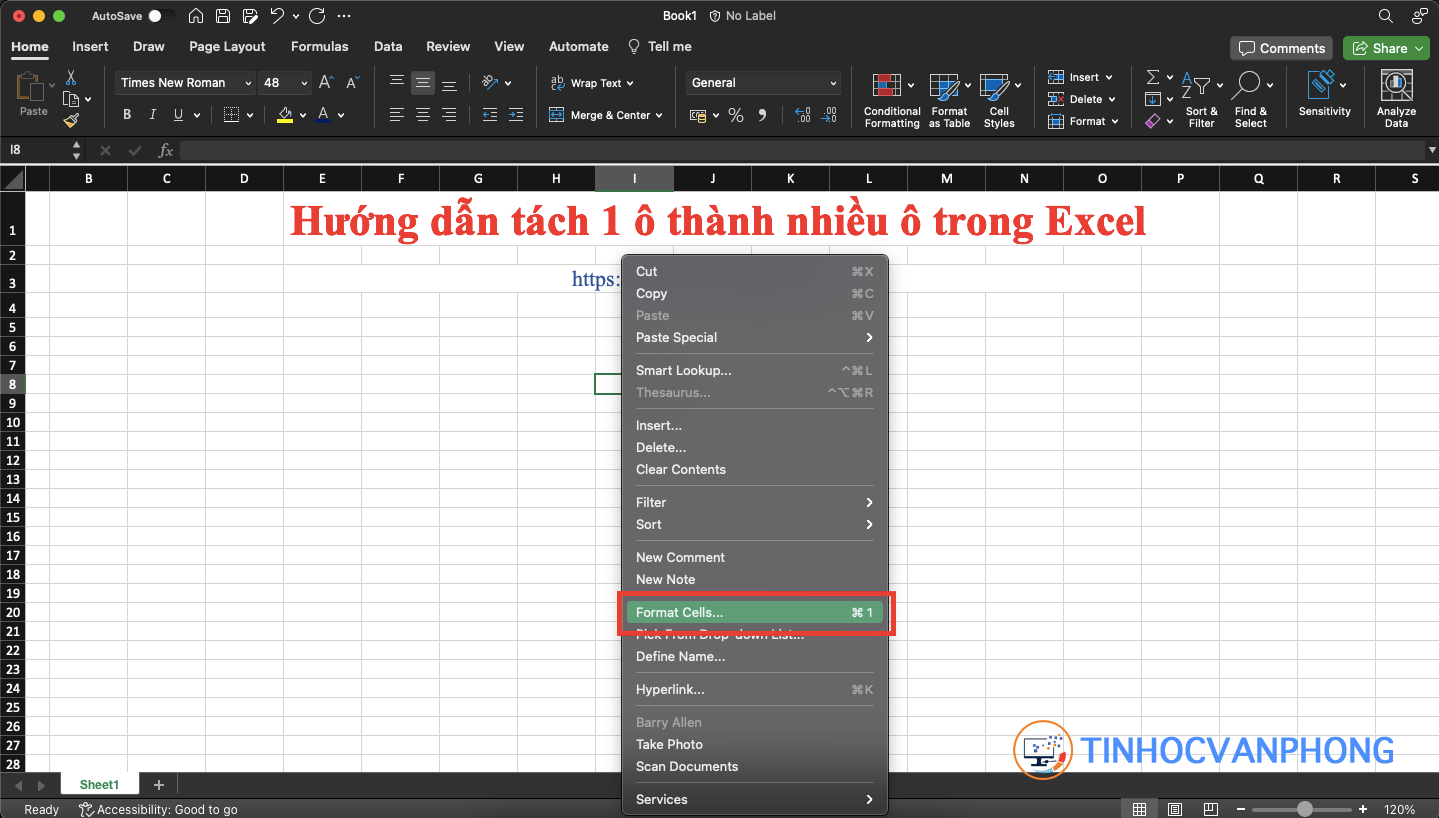
Task: Click the zoom in plus button
Action: pyautogui.click(x=1362, y=809)
